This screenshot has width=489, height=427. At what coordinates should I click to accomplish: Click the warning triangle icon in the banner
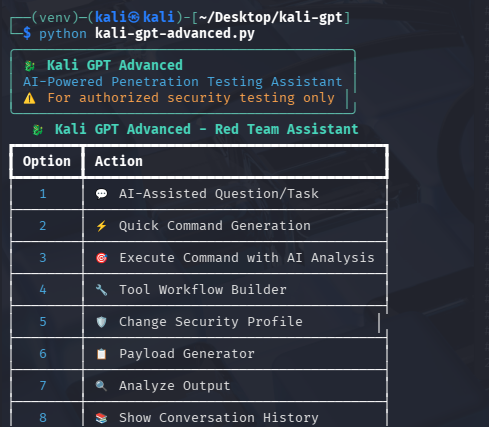[29, 98]
